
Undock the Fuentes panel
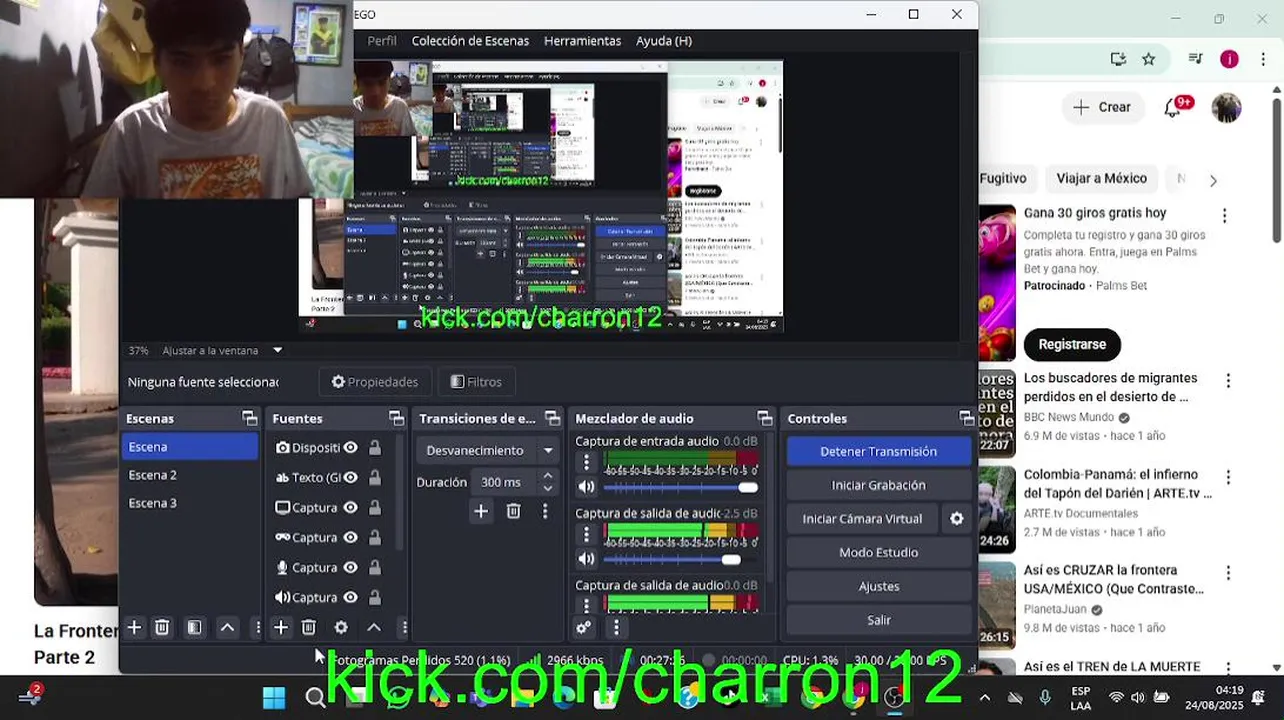[396, 418]
